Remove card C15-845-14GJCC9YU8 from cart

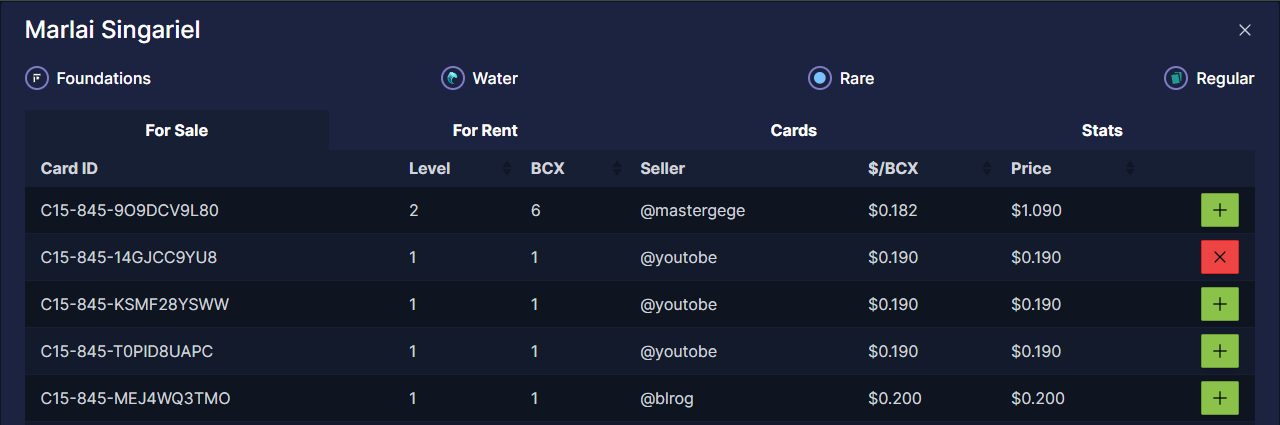pyautogui.click(x=1219, y=257)
